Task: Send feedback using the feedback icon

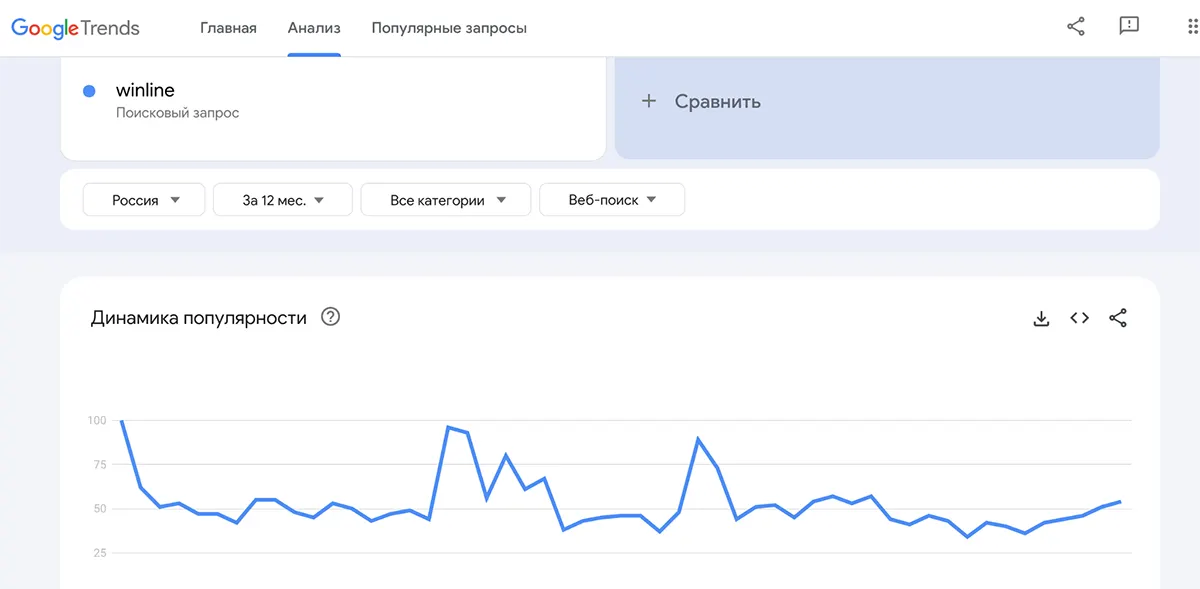Action: click(x=1129, y=27)
